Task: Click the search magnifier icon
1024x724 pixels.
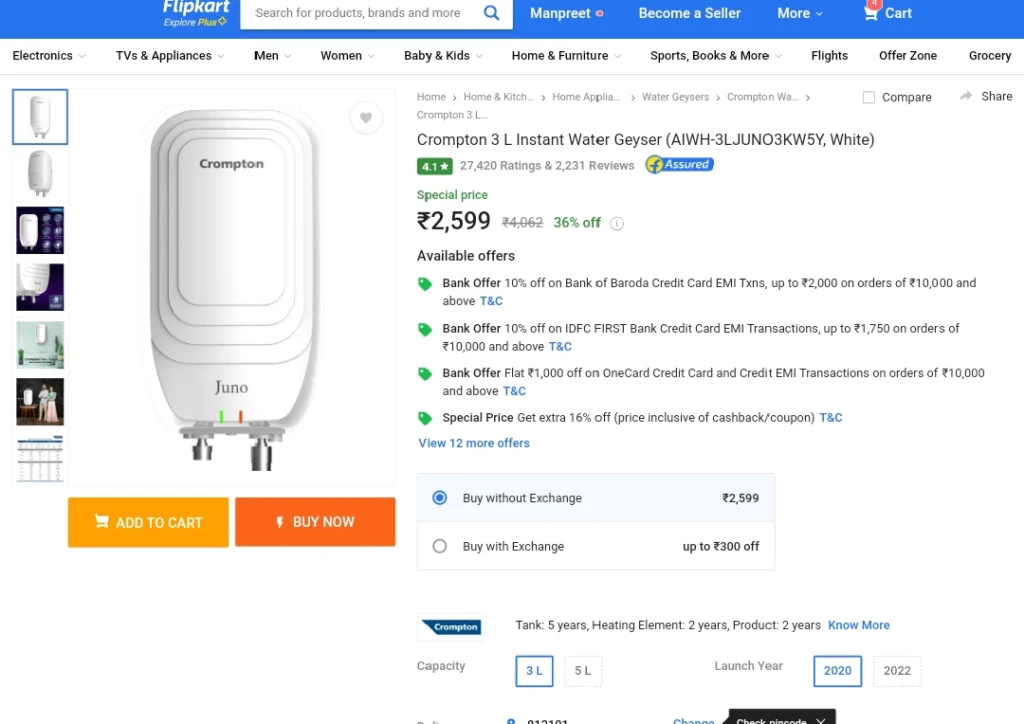Action: (x=491, y=12)
